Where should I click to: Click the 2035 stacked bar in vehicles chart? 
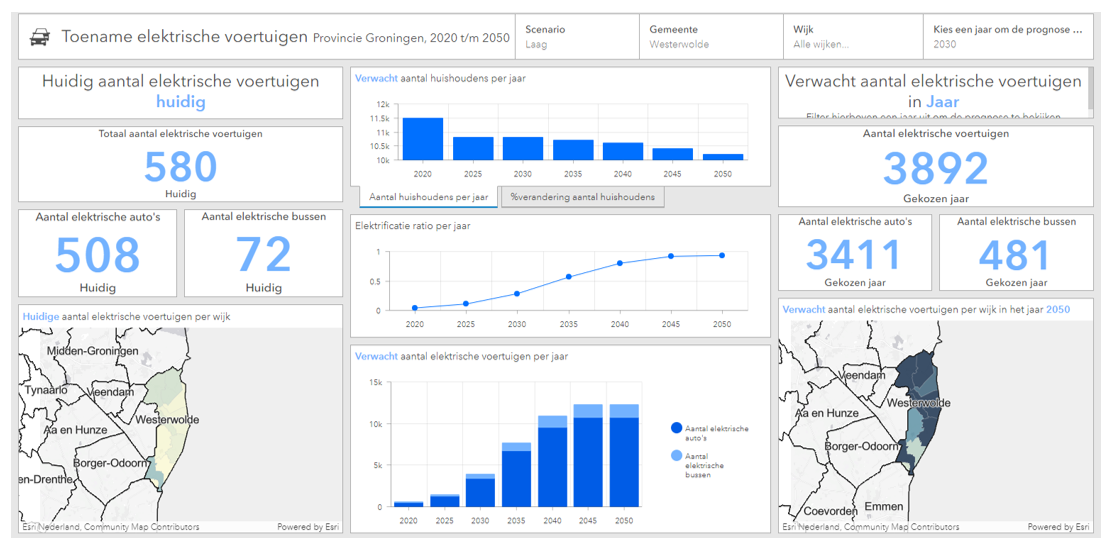517,475
